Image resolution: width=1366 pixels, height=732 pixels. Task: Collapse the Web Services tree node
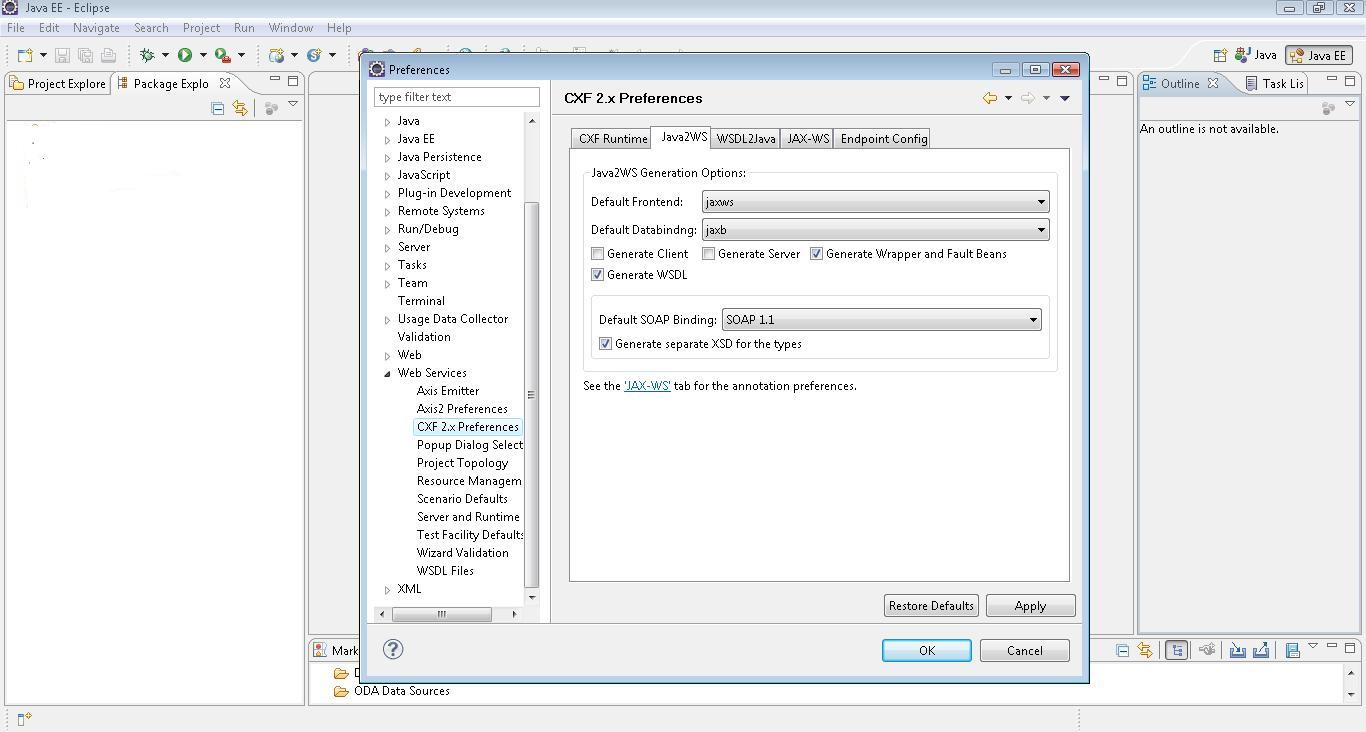pyautogui.click(x=387, y=372)
